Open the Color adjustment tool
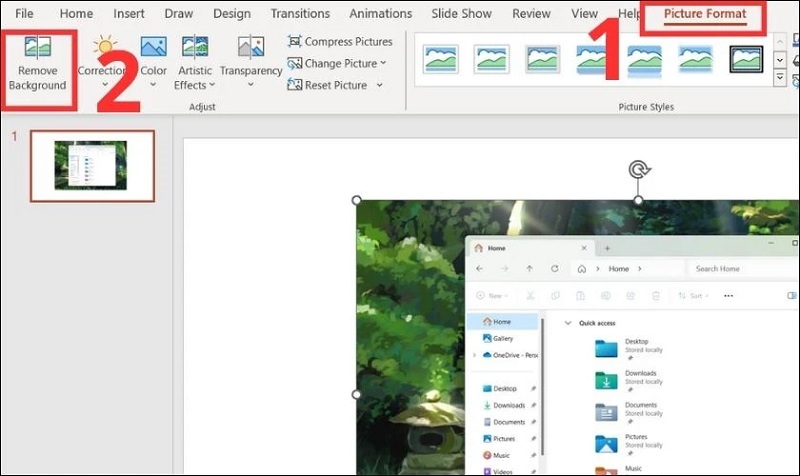Viewport: 800px width, 476px height. click(153, 55)
